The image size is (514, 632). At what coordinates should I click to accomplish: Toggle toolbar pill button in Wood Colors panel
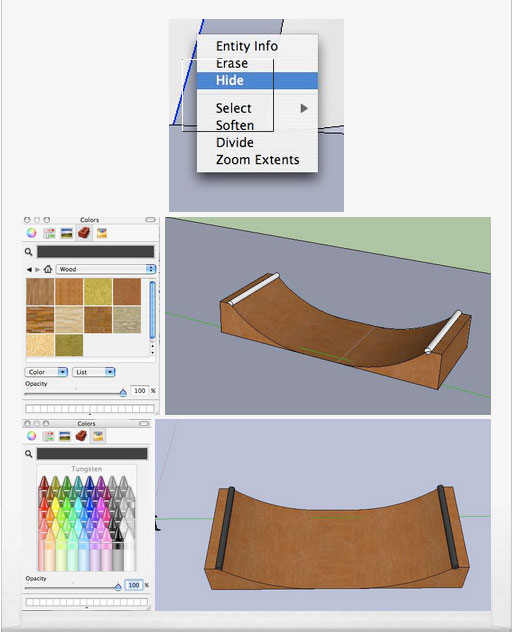(150, 220)
